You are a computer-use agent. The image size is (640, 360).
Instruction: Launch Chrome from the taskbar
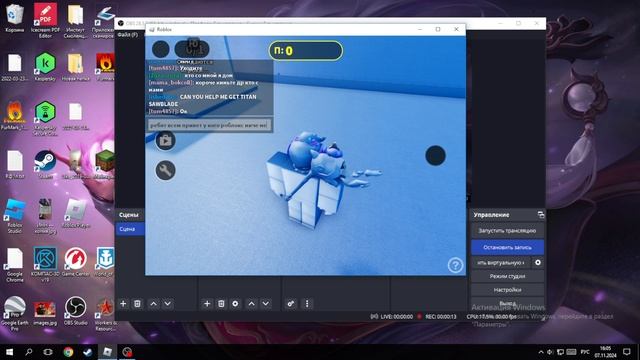(68, 352)
